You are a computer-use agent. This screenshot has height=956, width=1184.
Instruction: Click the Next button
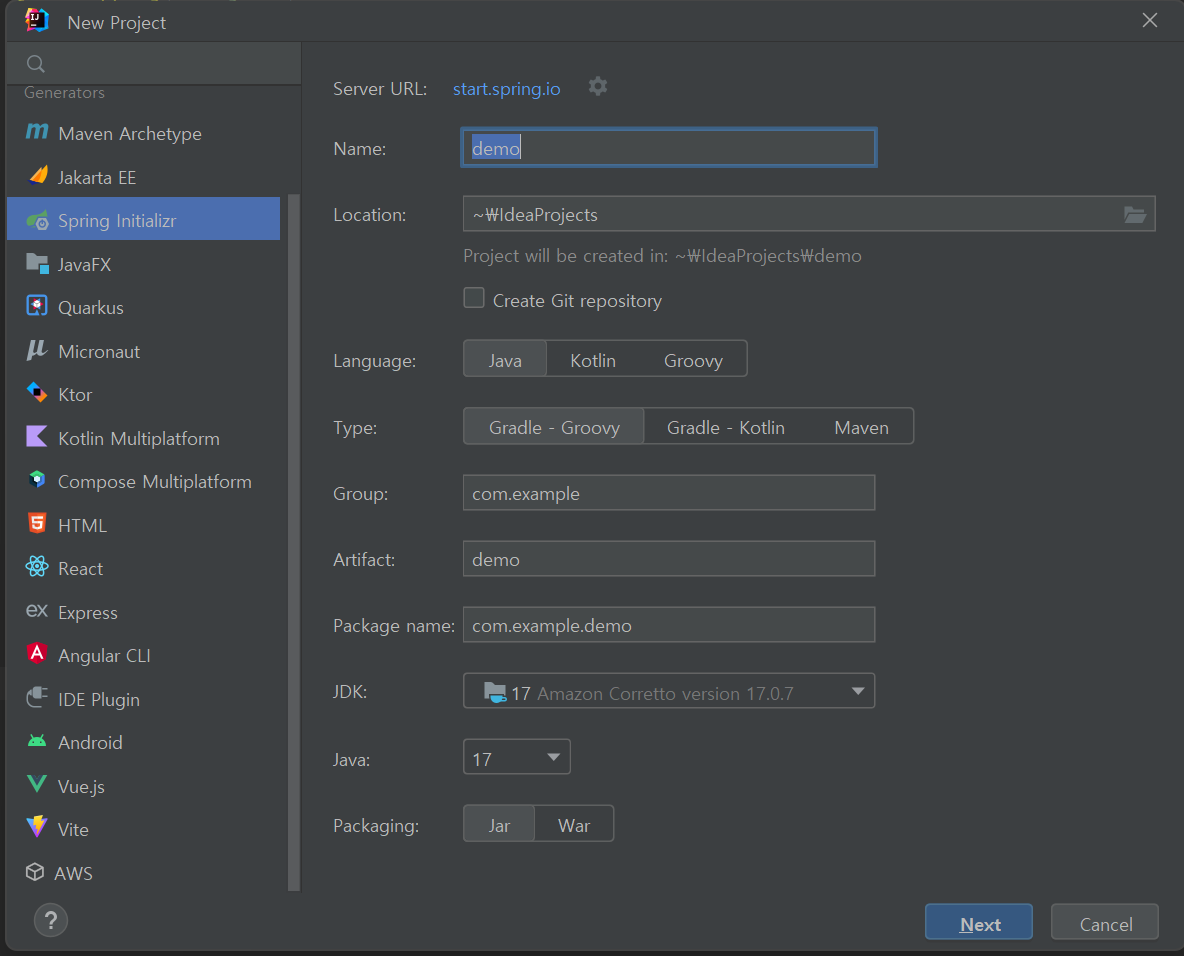979,923
